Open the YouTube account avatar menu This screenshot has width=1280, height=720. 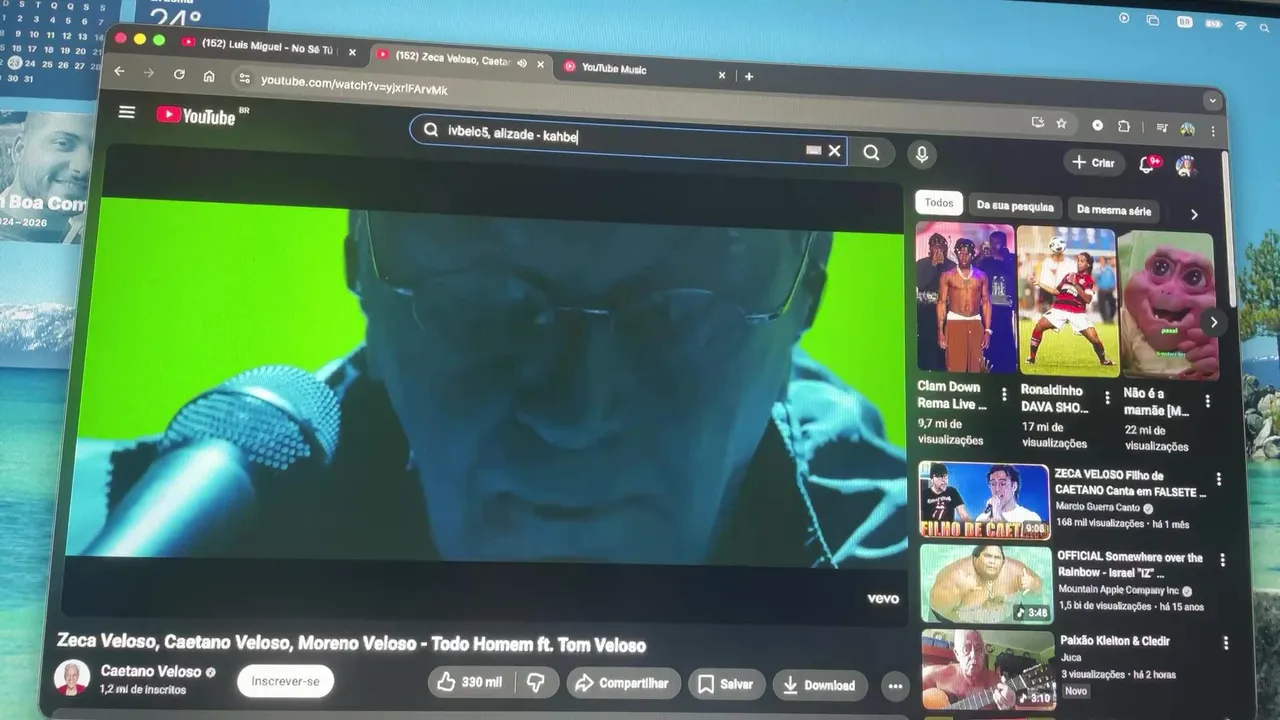pyautogui.click(x=1186, y=166)
